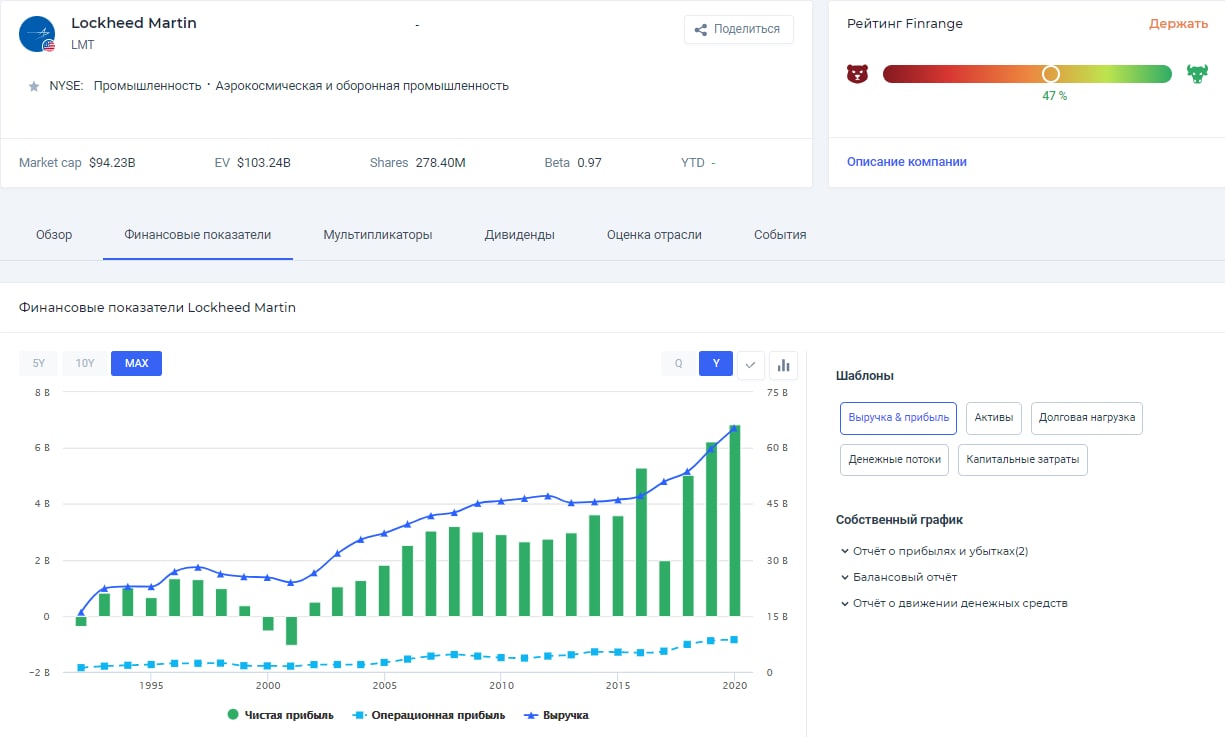Open the Описание компании link
The width and height of the screenshot is (1225, 737).
[x=906, y=162]
